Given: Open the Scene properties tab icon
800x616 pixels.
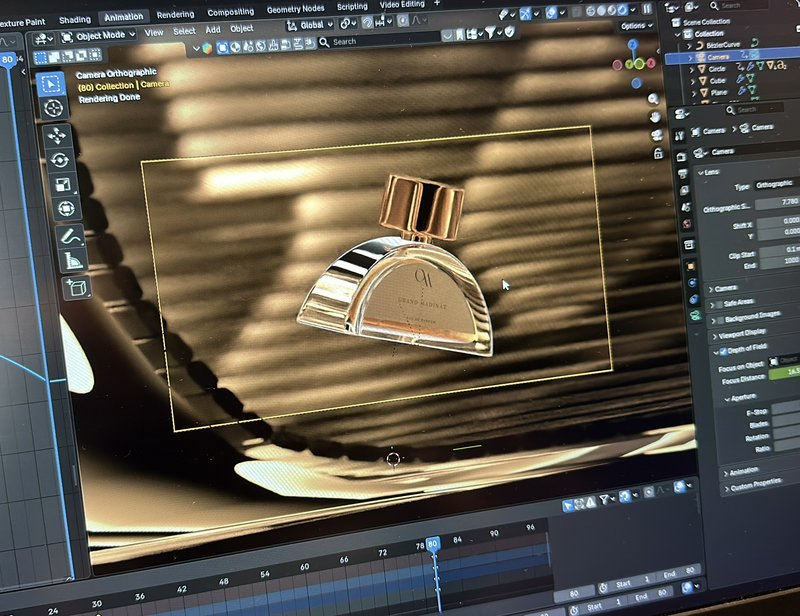Looking at the screenshot, I should click(686, 207).
